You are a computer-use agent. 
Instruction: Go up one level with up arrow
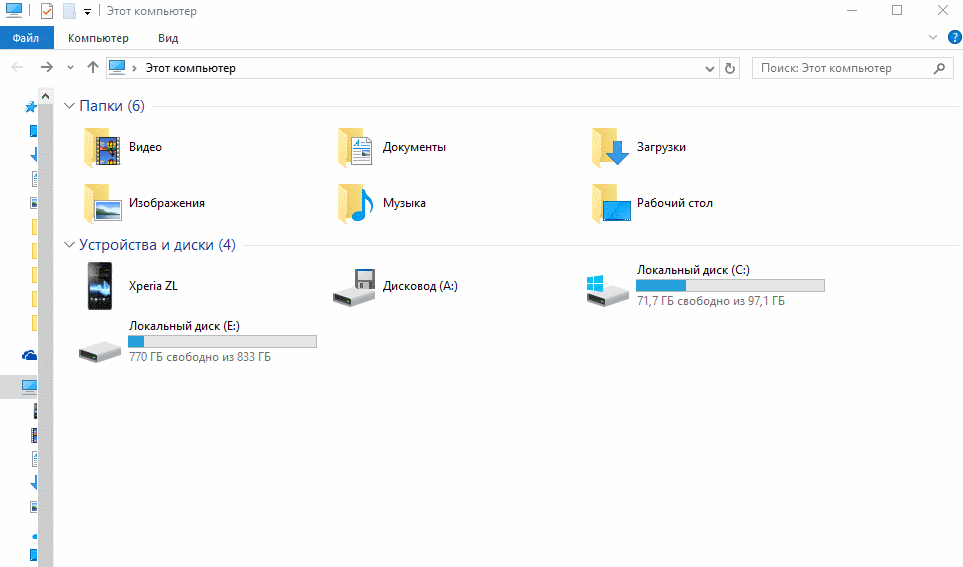(x=93, y=68)
